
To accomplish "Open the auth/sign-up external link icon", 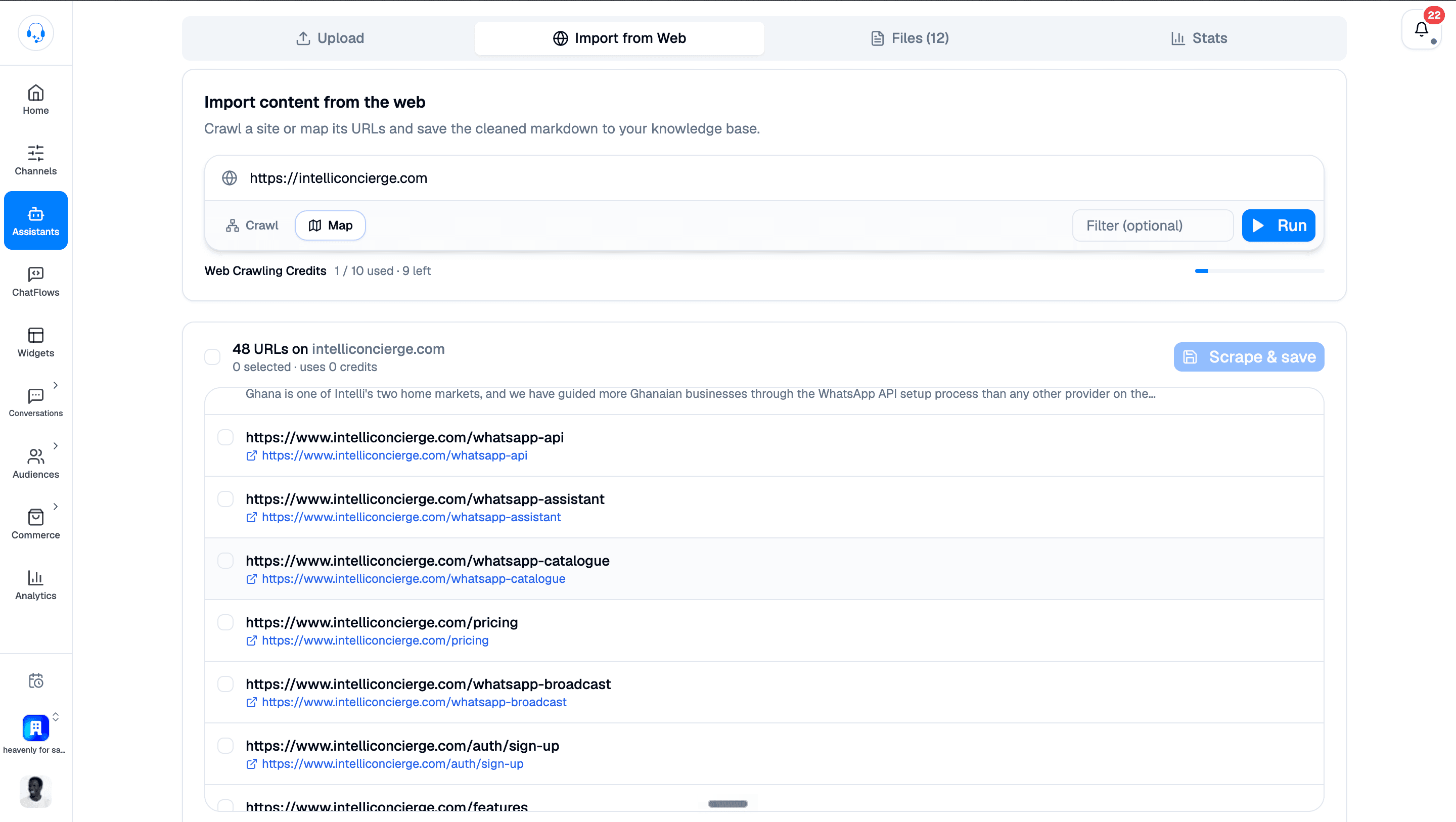I will (x=252, y=764).
